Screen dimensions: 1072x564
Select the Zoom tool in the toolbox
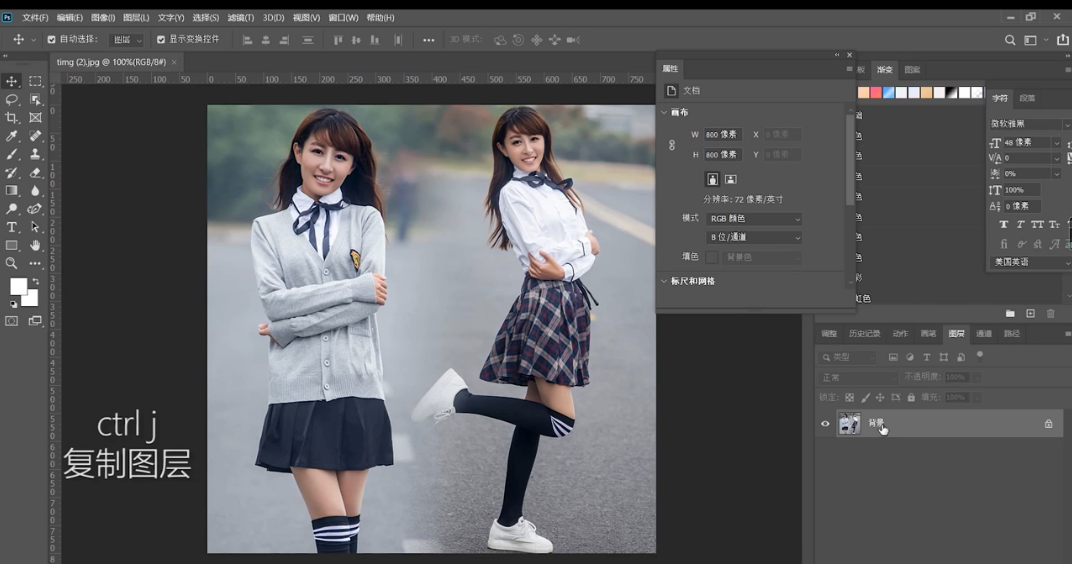pyautogui.click(x=12, y=263)
